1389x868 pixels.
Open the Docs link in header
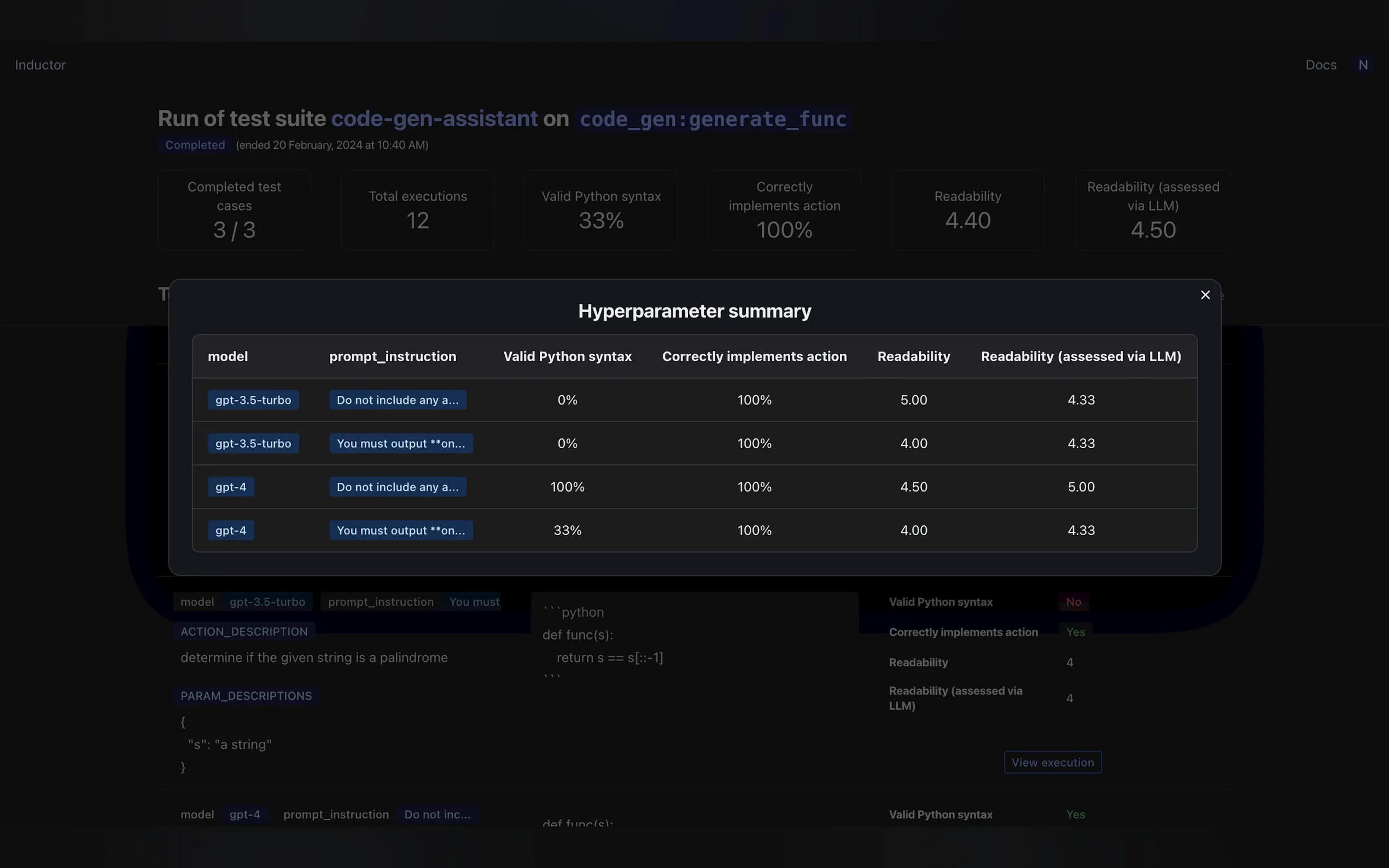click(1320, 65)
